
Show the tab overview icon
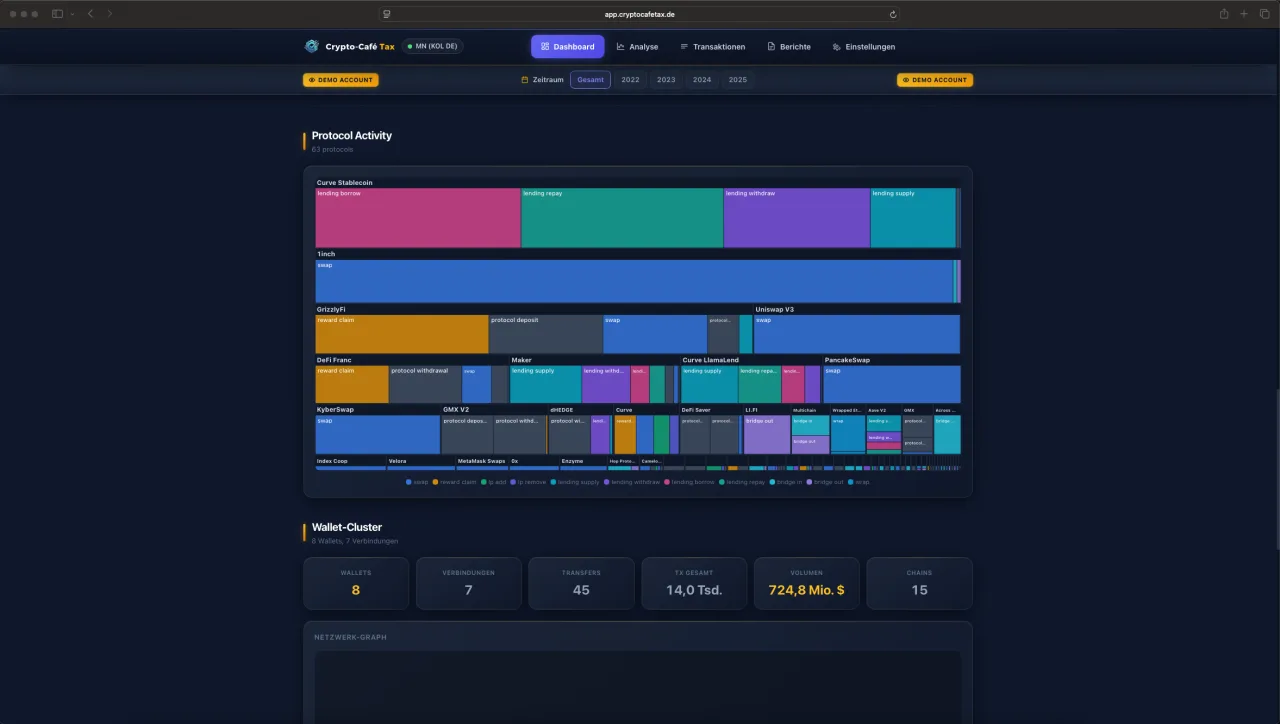tap(1264, 14)
